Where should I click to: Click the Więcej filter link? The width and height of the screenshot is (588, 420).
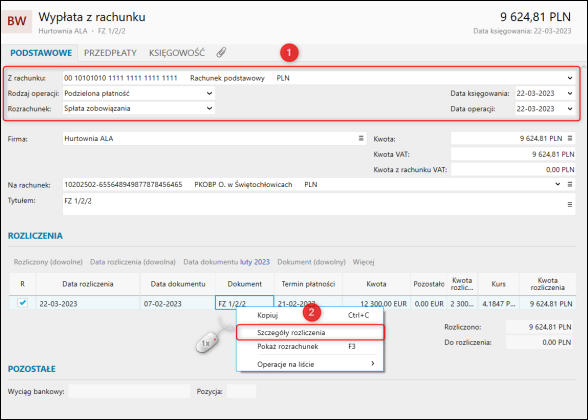tap(363, 262)
